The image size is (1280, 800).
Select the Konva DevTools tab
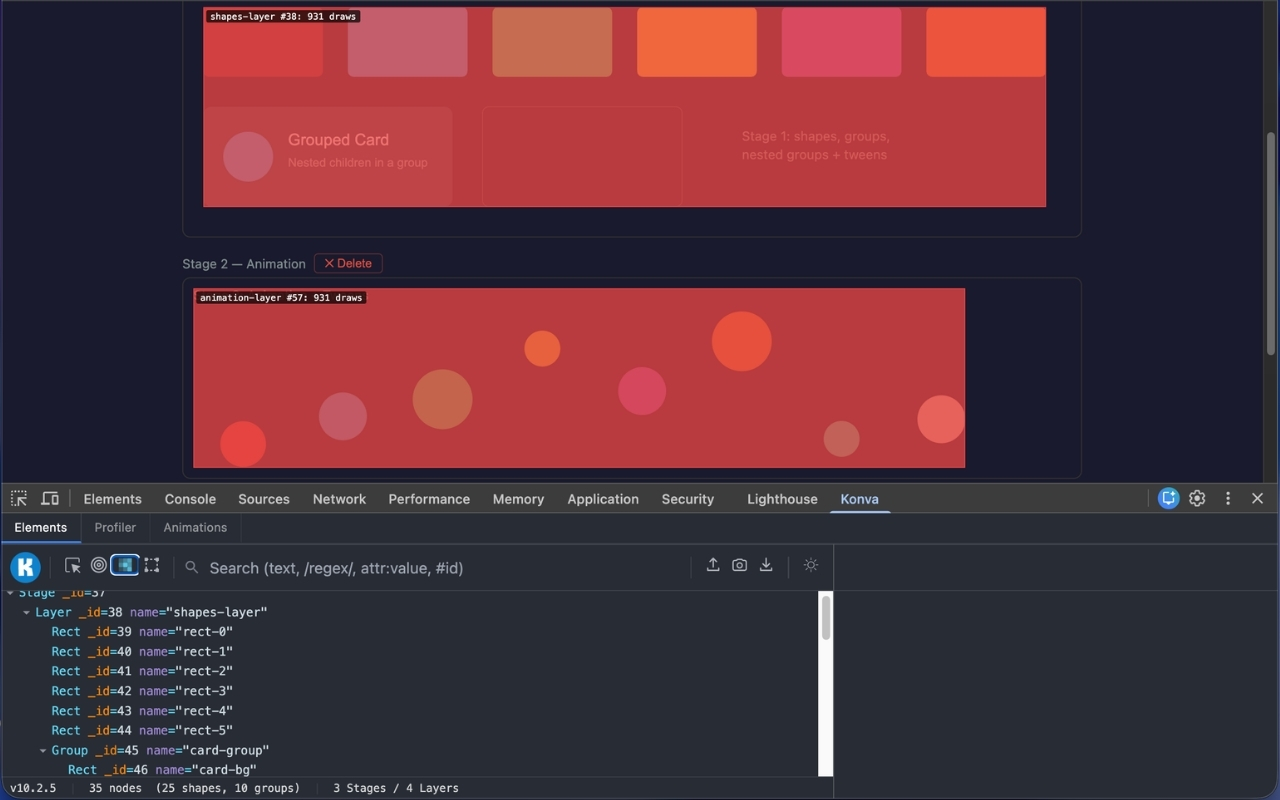point(859,499)
